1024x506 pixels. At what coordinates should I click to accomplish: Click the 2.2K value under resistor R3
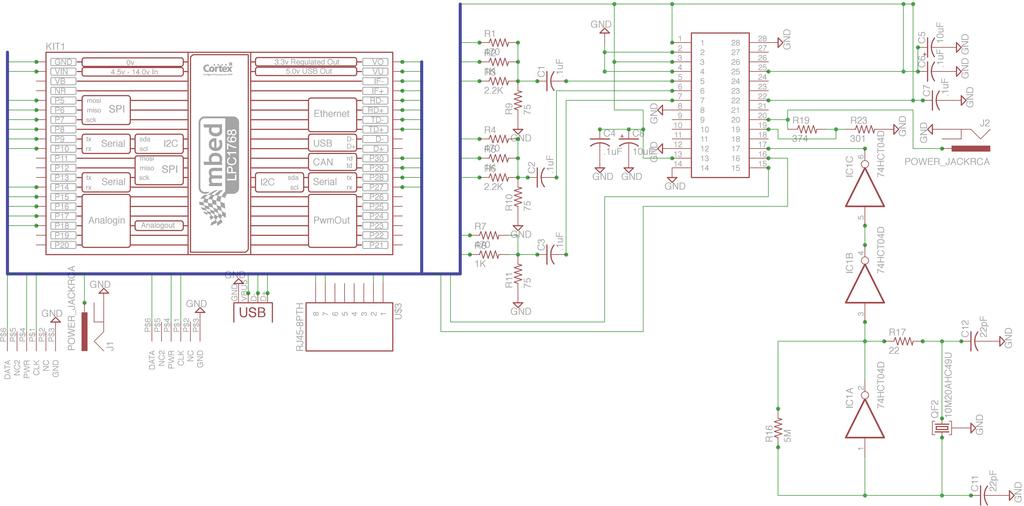click(493, 91)
